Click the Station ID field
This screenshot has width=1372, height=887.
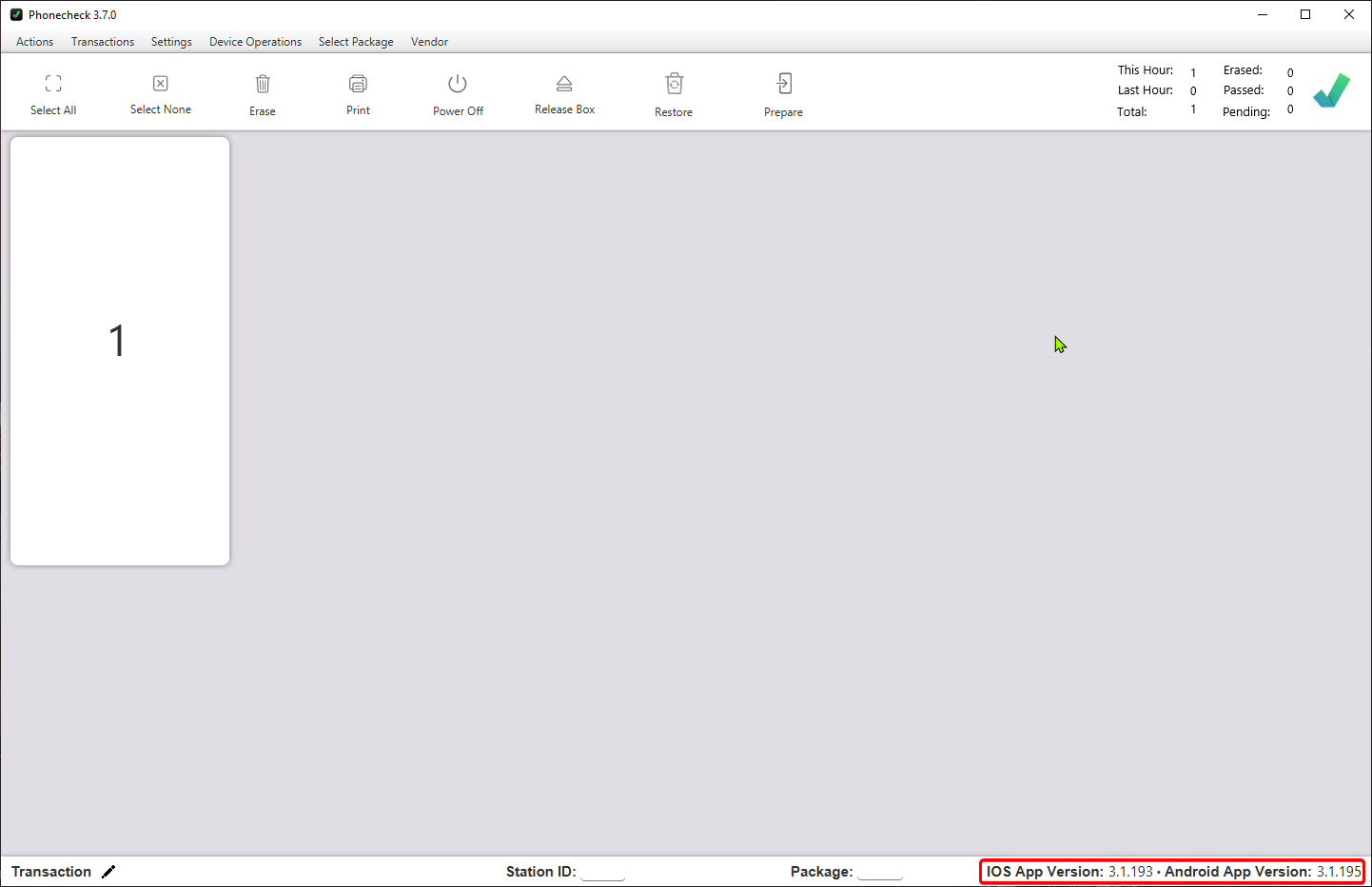(603, 872)
